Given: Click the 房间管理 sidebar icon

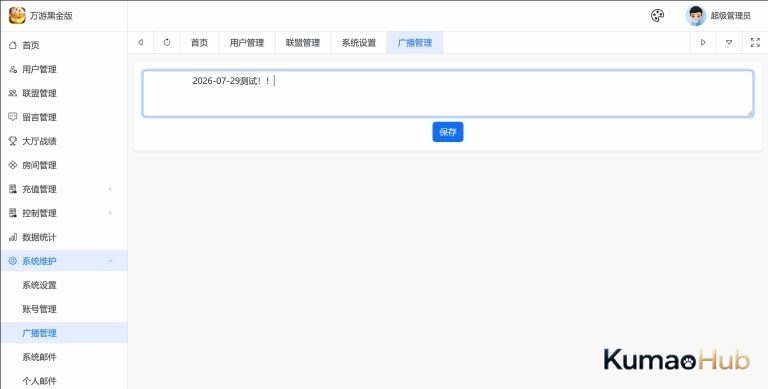Looking at the screenshot, I should tap(13, 165).
